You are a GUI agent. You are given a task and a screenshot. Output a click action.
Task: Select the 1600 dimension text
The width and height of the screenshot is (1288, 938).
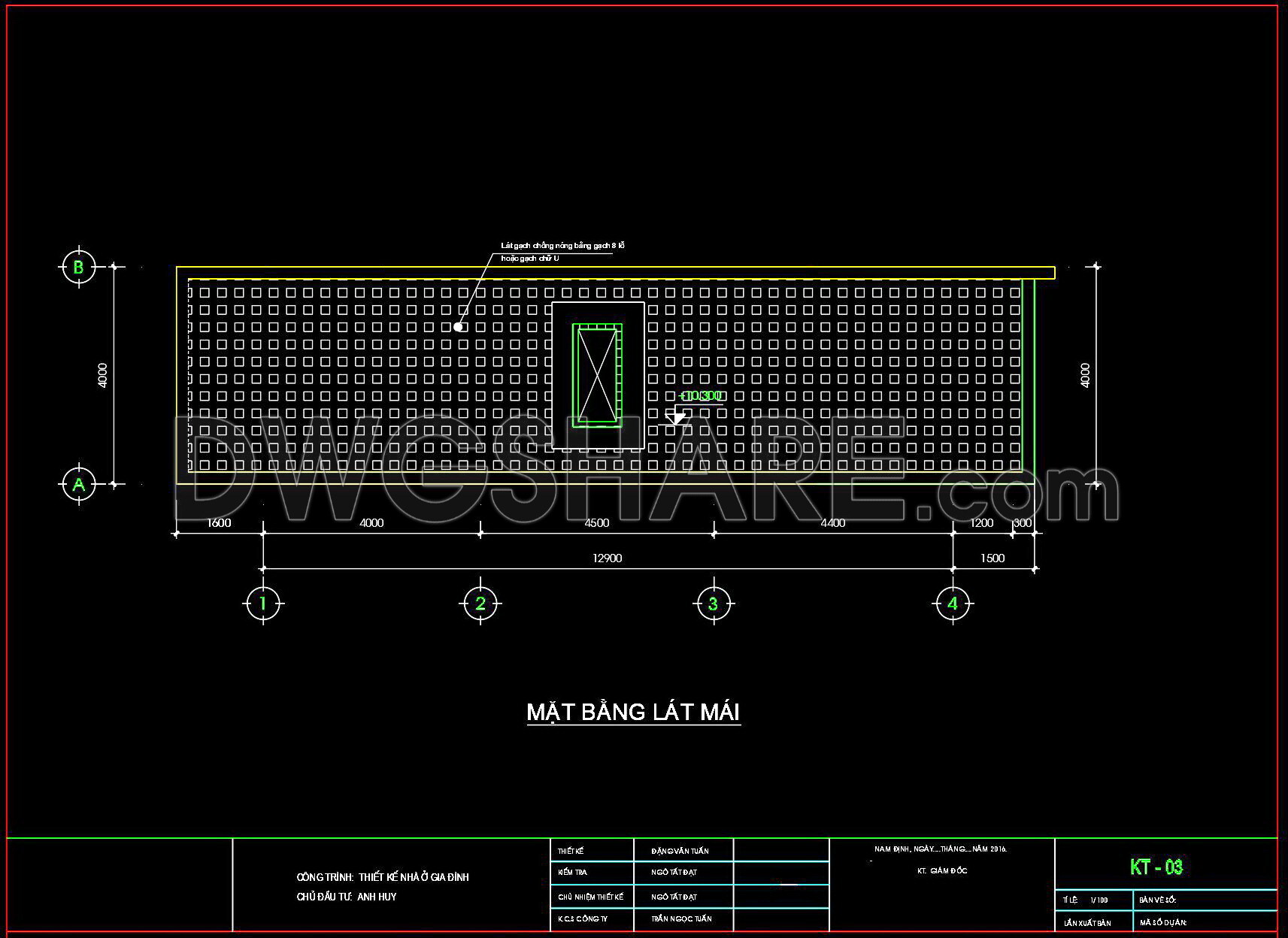[218, 522]
